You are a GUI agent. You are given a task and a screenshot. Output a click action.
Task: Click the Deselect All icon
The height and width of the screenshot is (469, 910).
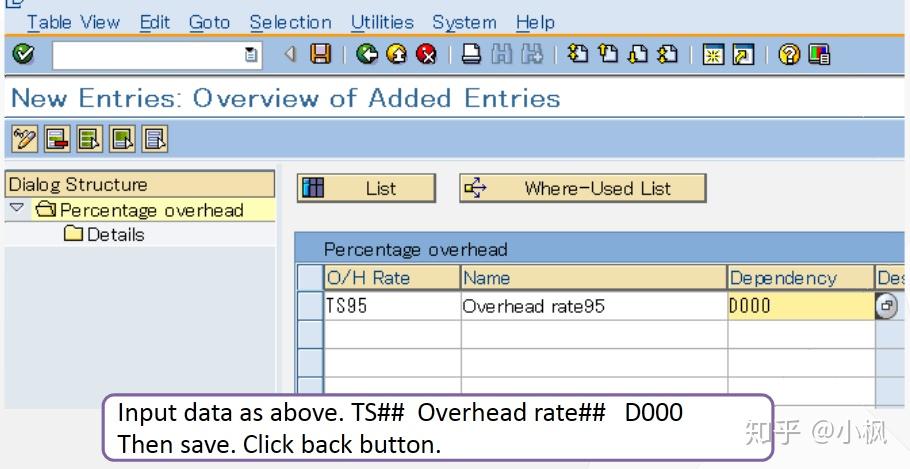pos(155,139)
